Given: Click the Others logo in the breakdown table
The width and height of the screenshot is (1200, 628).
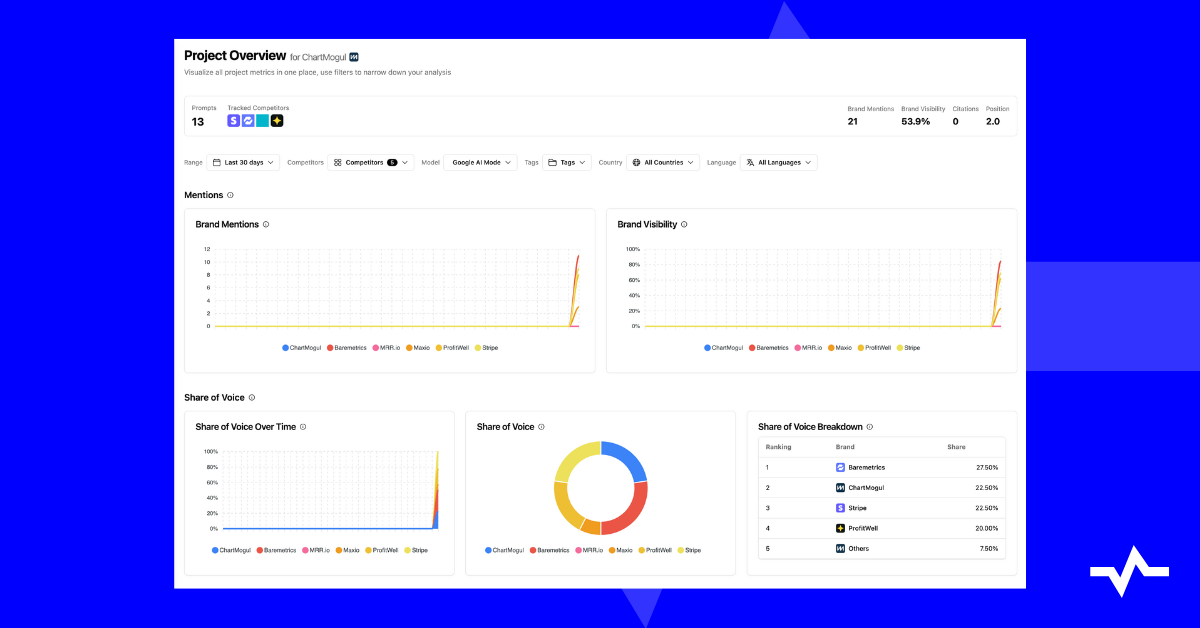Looking at the screenshot, I should pos(841,548).
